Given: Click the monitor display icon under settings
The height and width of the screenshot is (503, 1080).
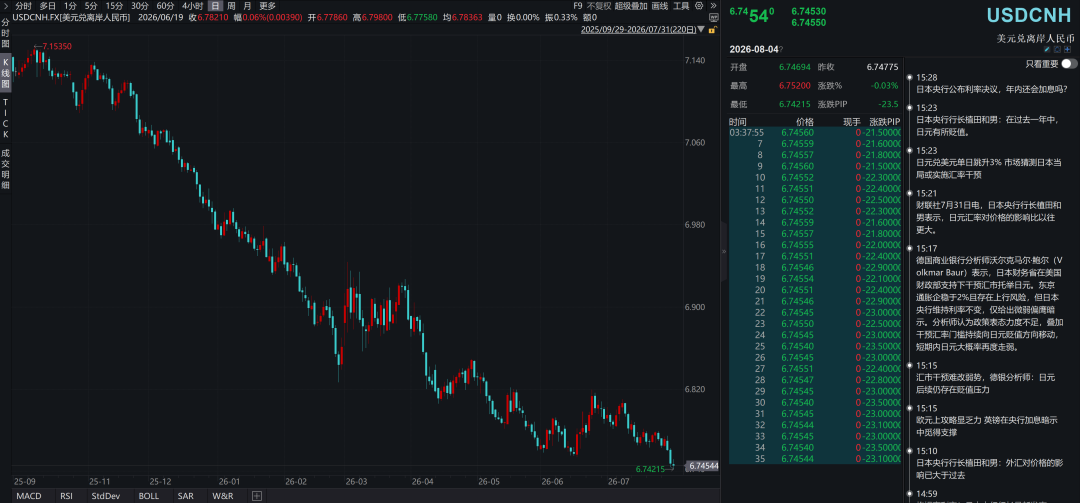Looking at the screenshot, I should click(x=714, y=17).
